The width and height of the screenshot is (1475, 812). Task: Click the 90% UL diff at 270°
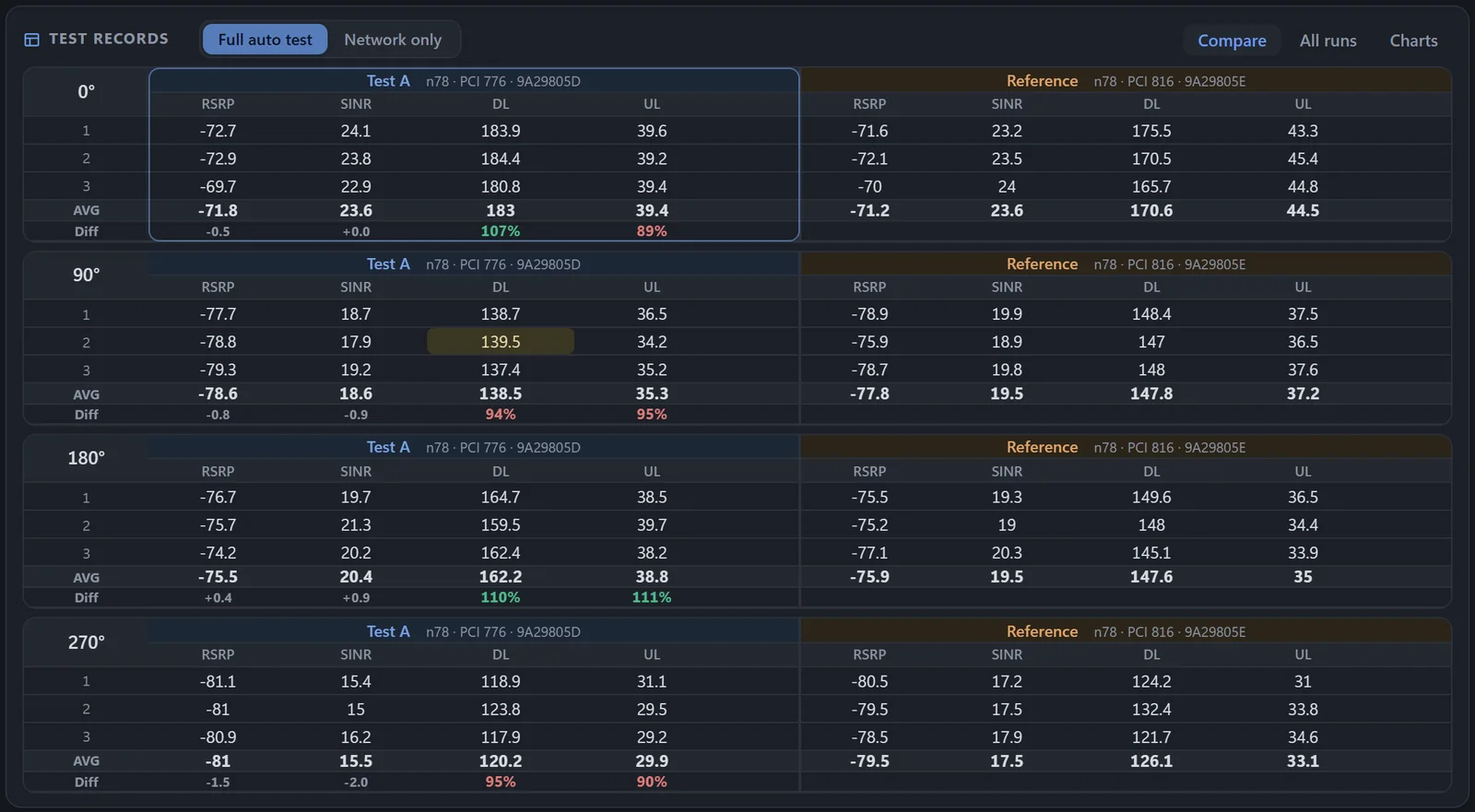[x=652, y=782]
